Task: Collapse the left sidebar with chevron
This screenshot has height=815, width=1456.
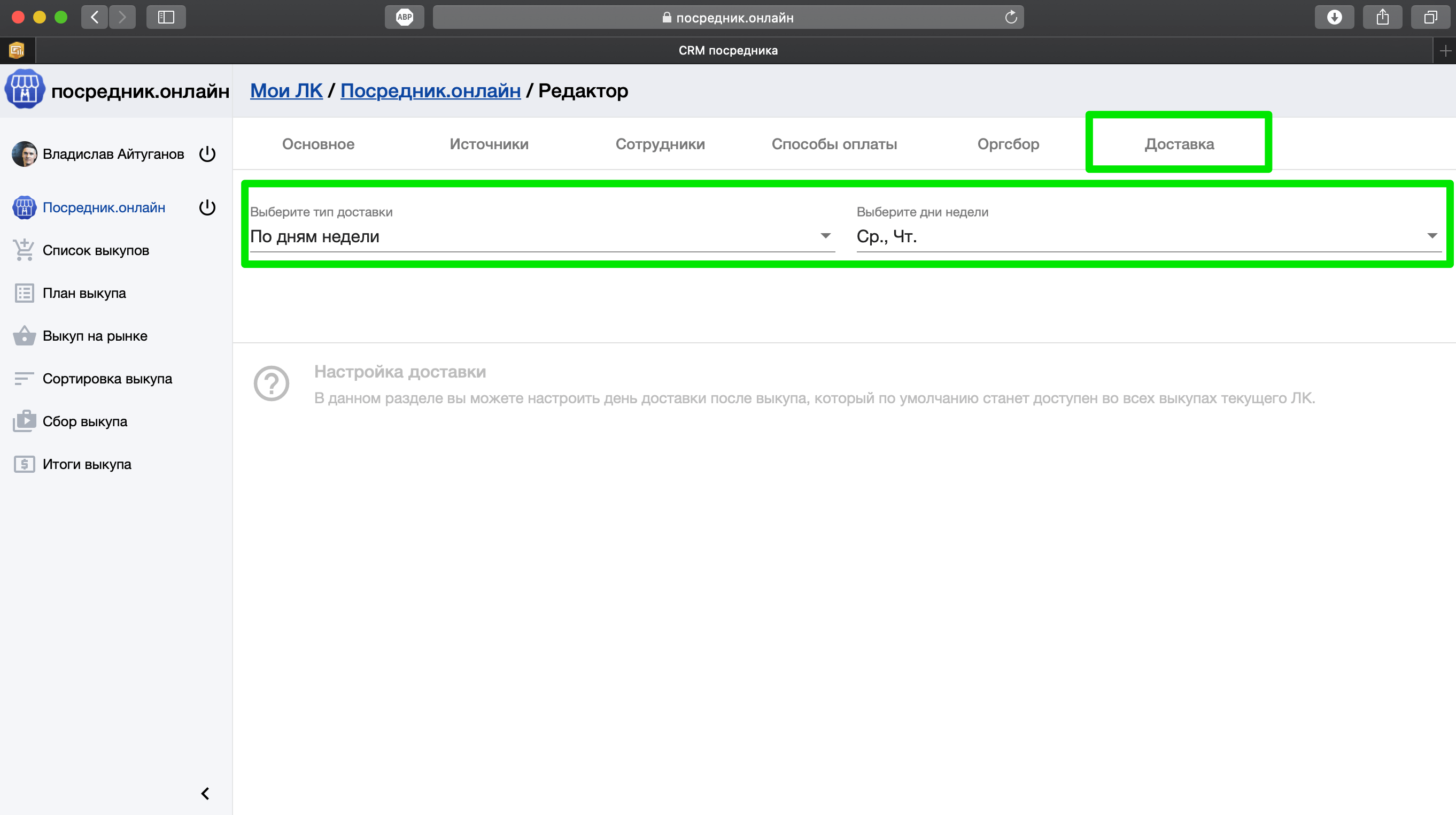Action: (x=205, y=794)
